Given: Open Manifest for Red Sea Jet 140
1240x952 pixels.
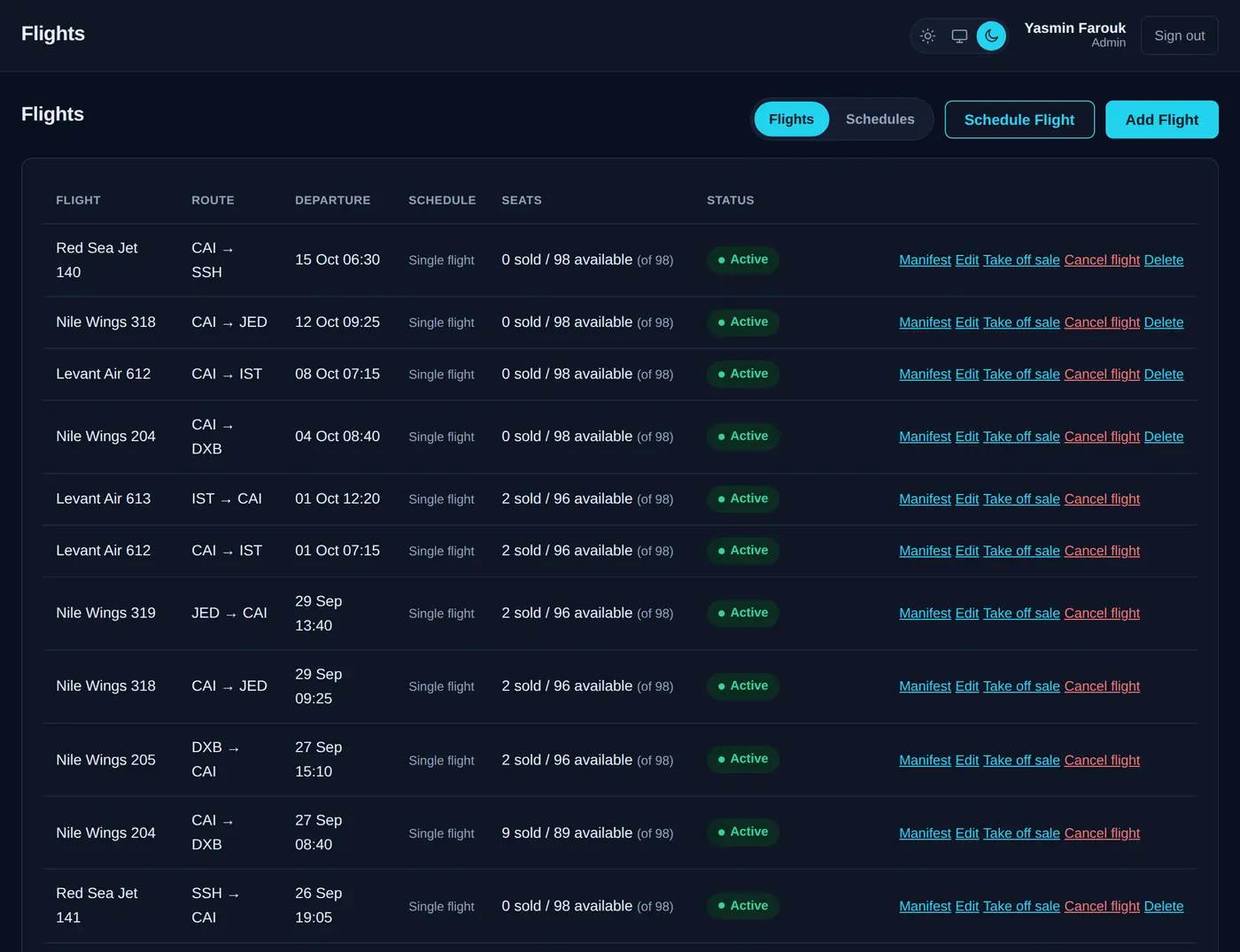Looking at the screenshot, I should pos(925,260).
